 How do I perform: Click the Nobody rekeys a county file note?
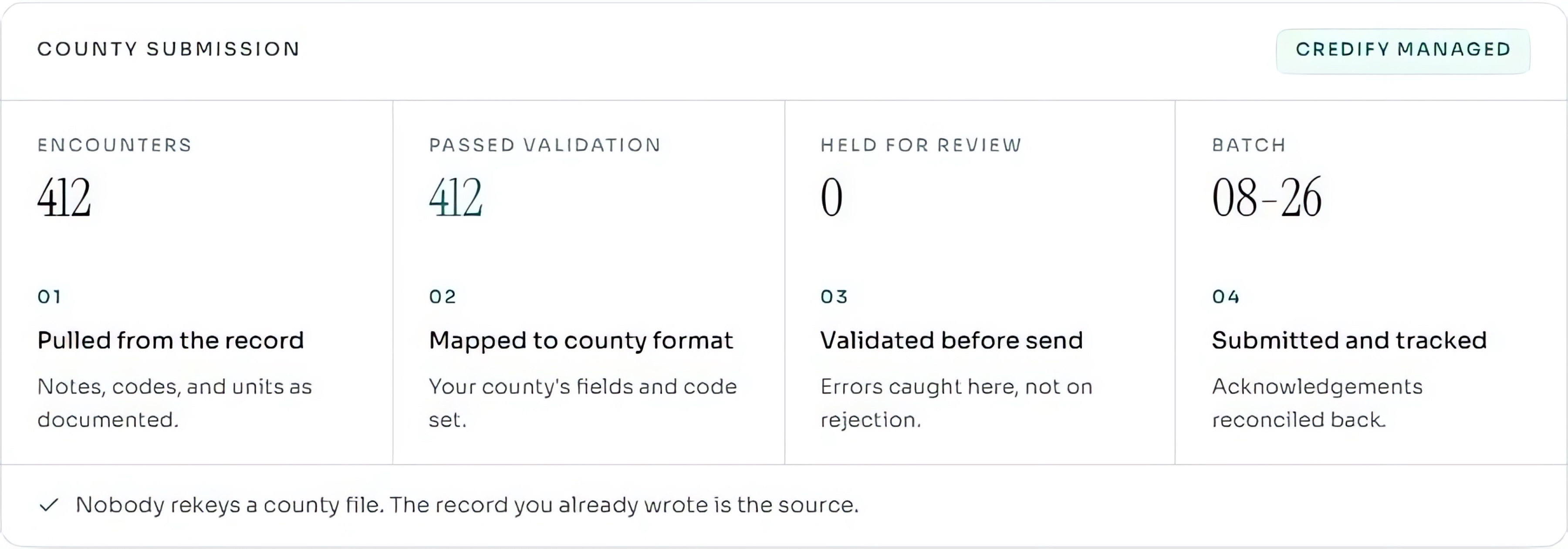coord(467,505)
